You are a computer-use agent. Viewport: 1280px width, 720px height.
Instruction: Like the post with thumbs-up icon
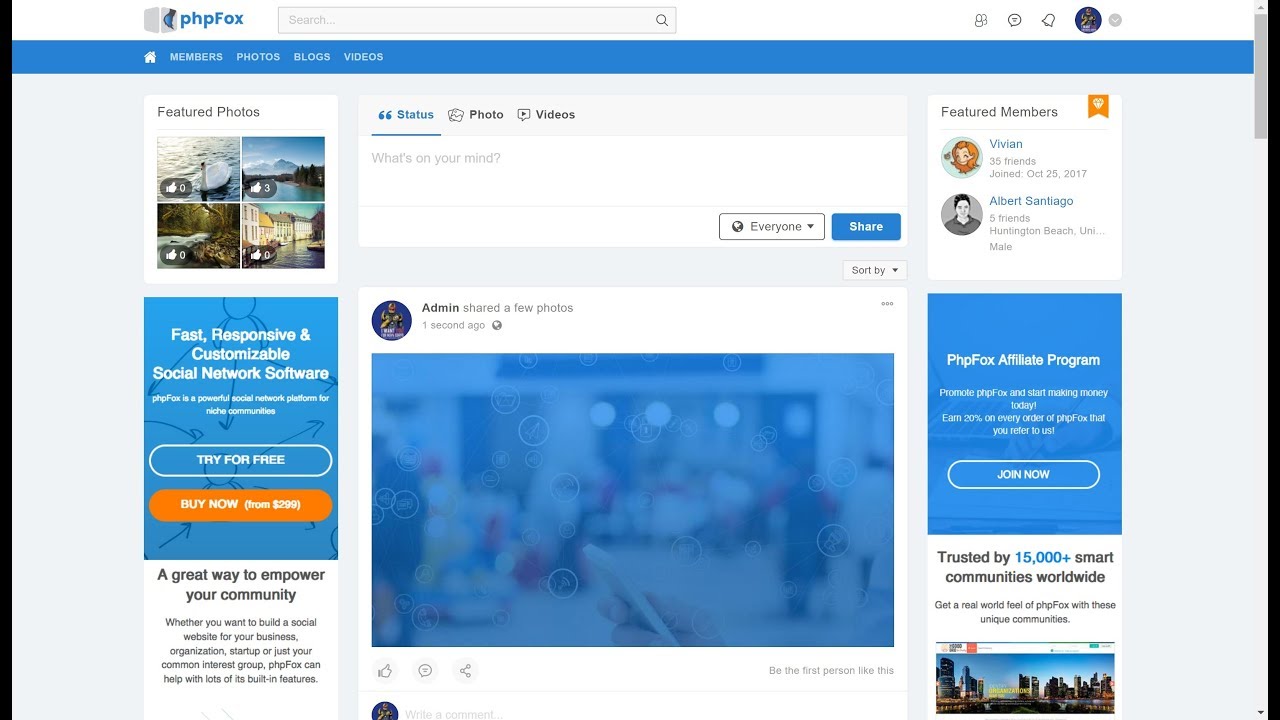[x=385, y=670]
